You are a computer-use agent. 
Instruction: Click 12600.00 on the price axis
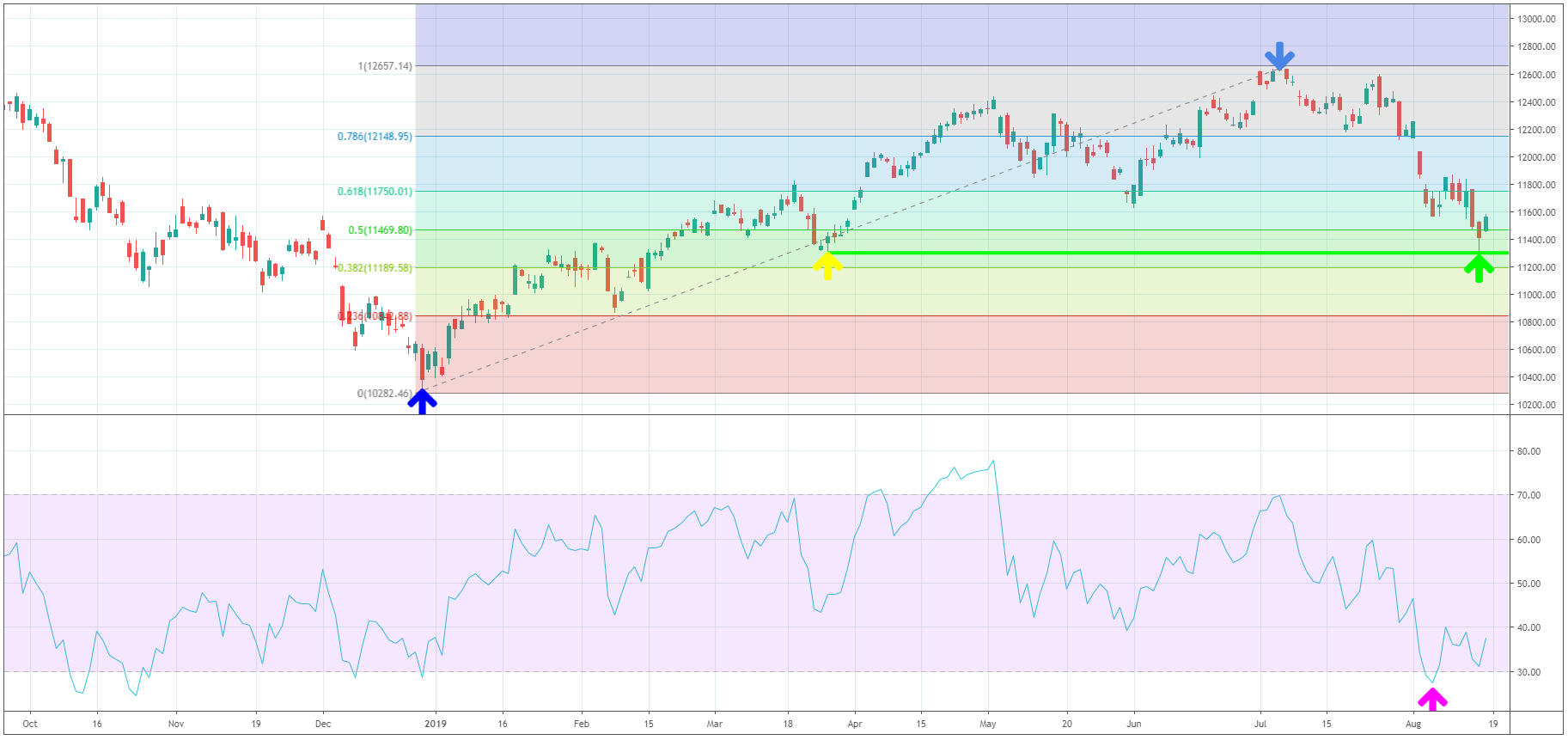point(1536,75)
